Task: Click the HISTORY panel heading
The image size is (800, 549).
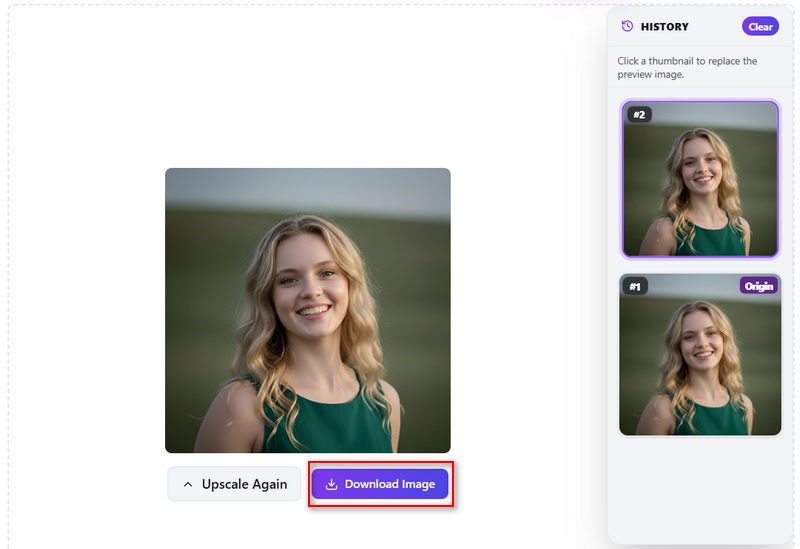Action: click(x=664, y=27)
